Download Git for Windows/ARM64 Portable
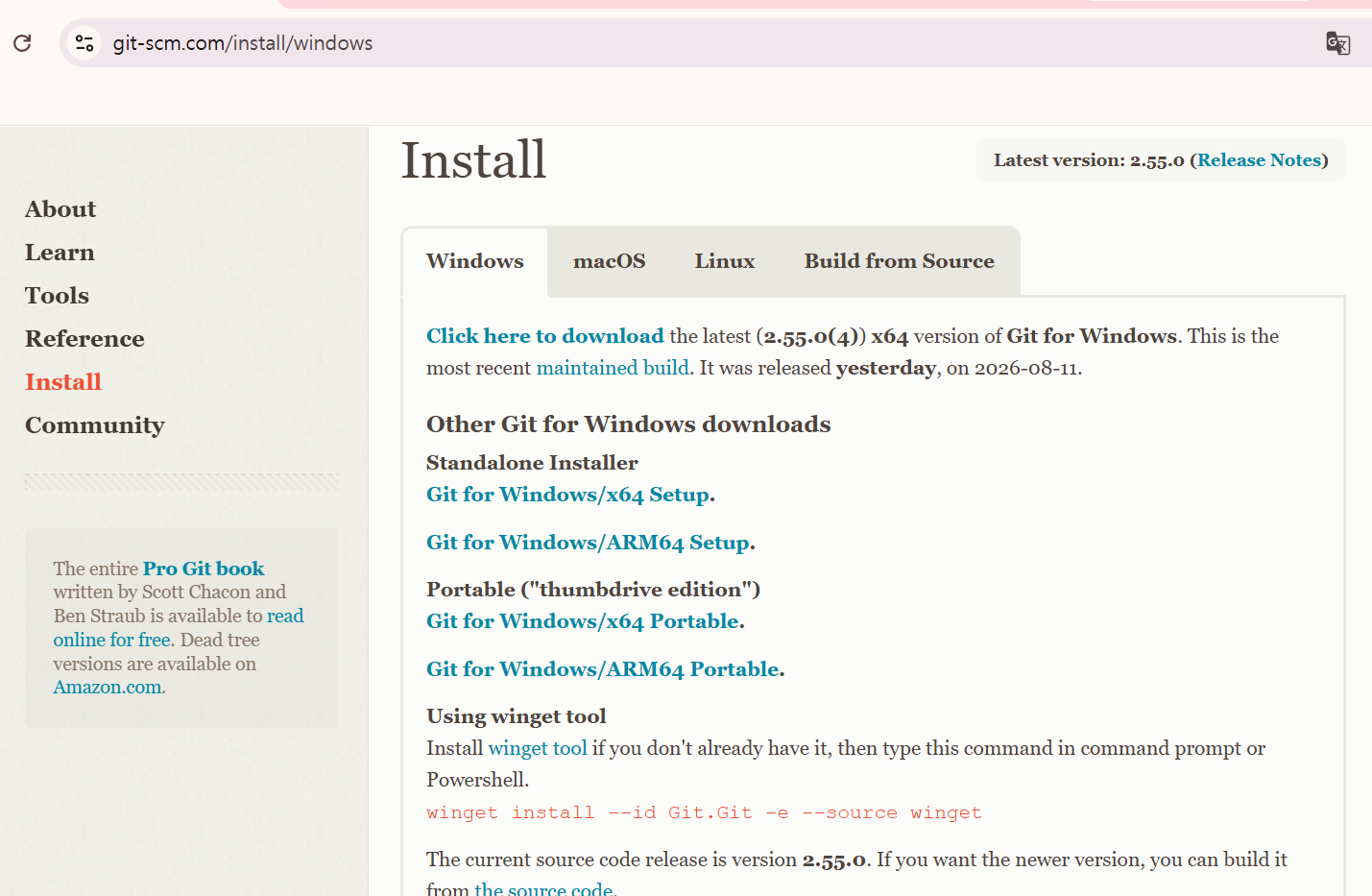Image resolution: width=1372 pixels, height=896 pixels. (x=603, y=669)
